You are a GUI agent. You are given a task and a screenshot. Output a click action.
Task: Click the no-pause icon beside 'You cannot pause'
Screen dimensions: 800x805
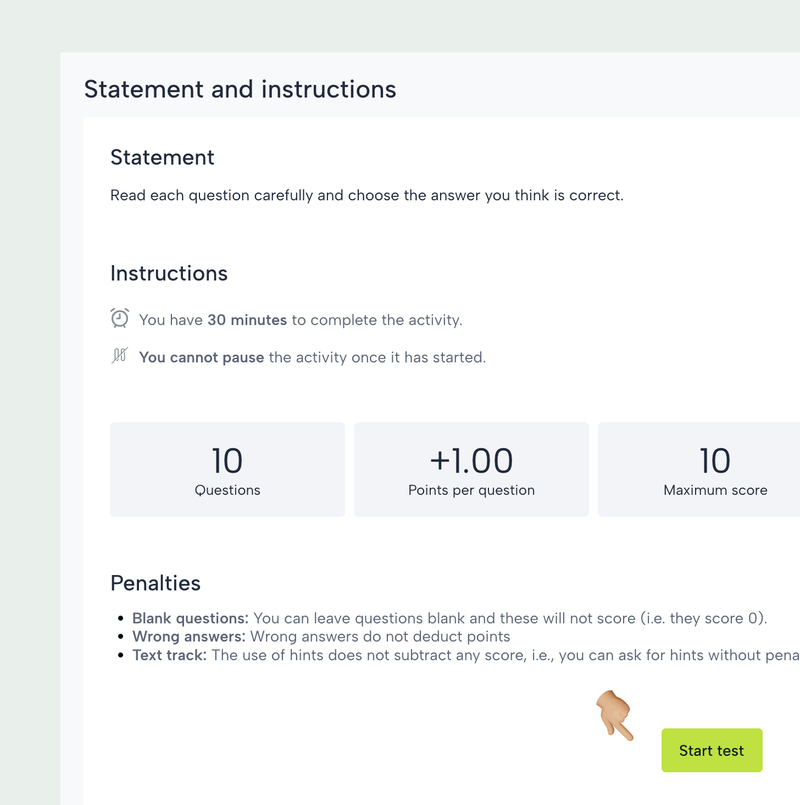point(119,356)
